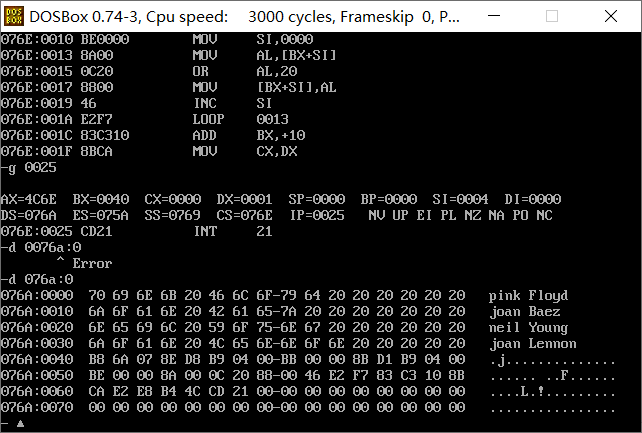Minimize the DOSBox window
642x433 pixels.
point(494,16)
